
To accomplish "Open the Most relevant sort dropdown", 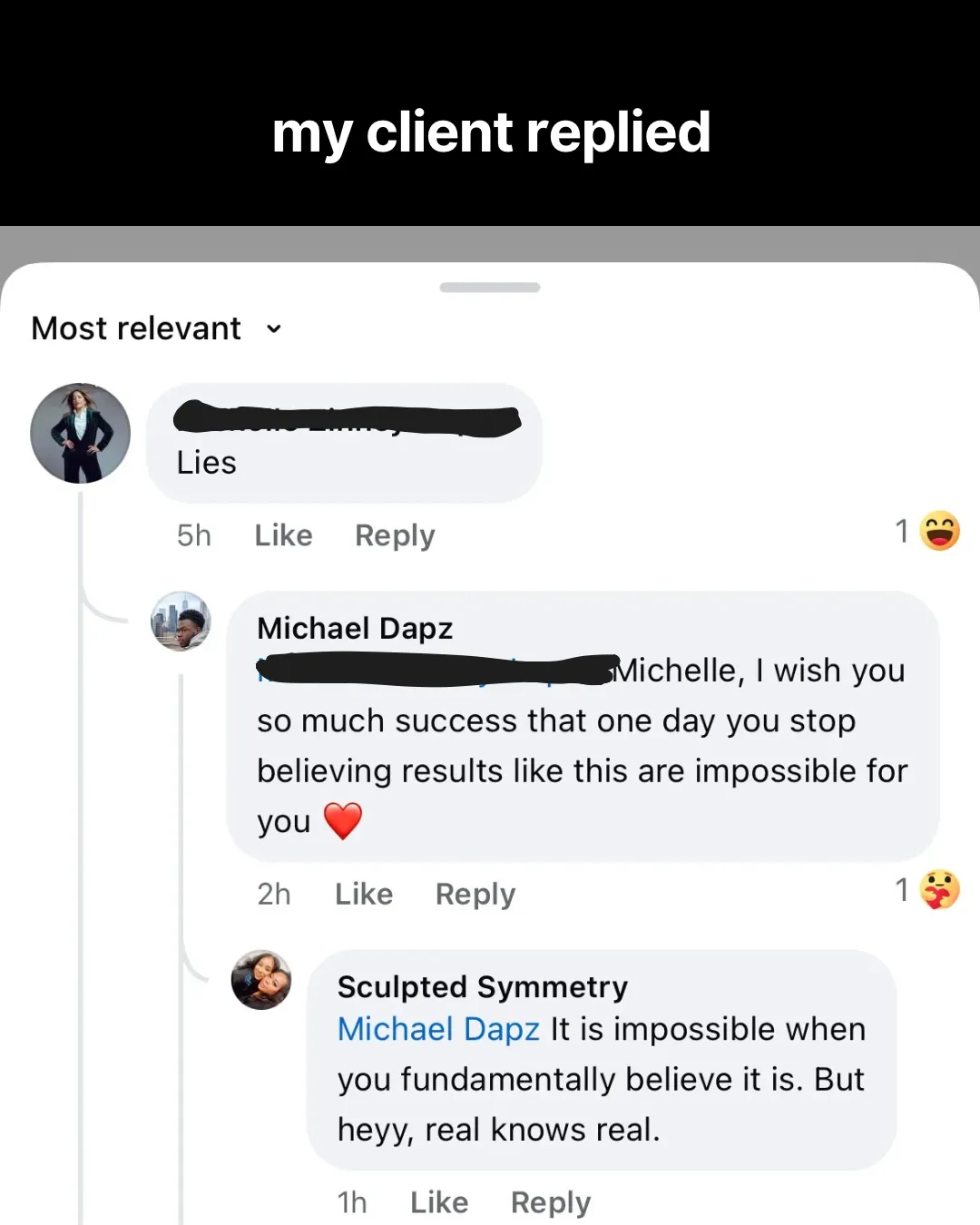I will click(x=156, y=328).
